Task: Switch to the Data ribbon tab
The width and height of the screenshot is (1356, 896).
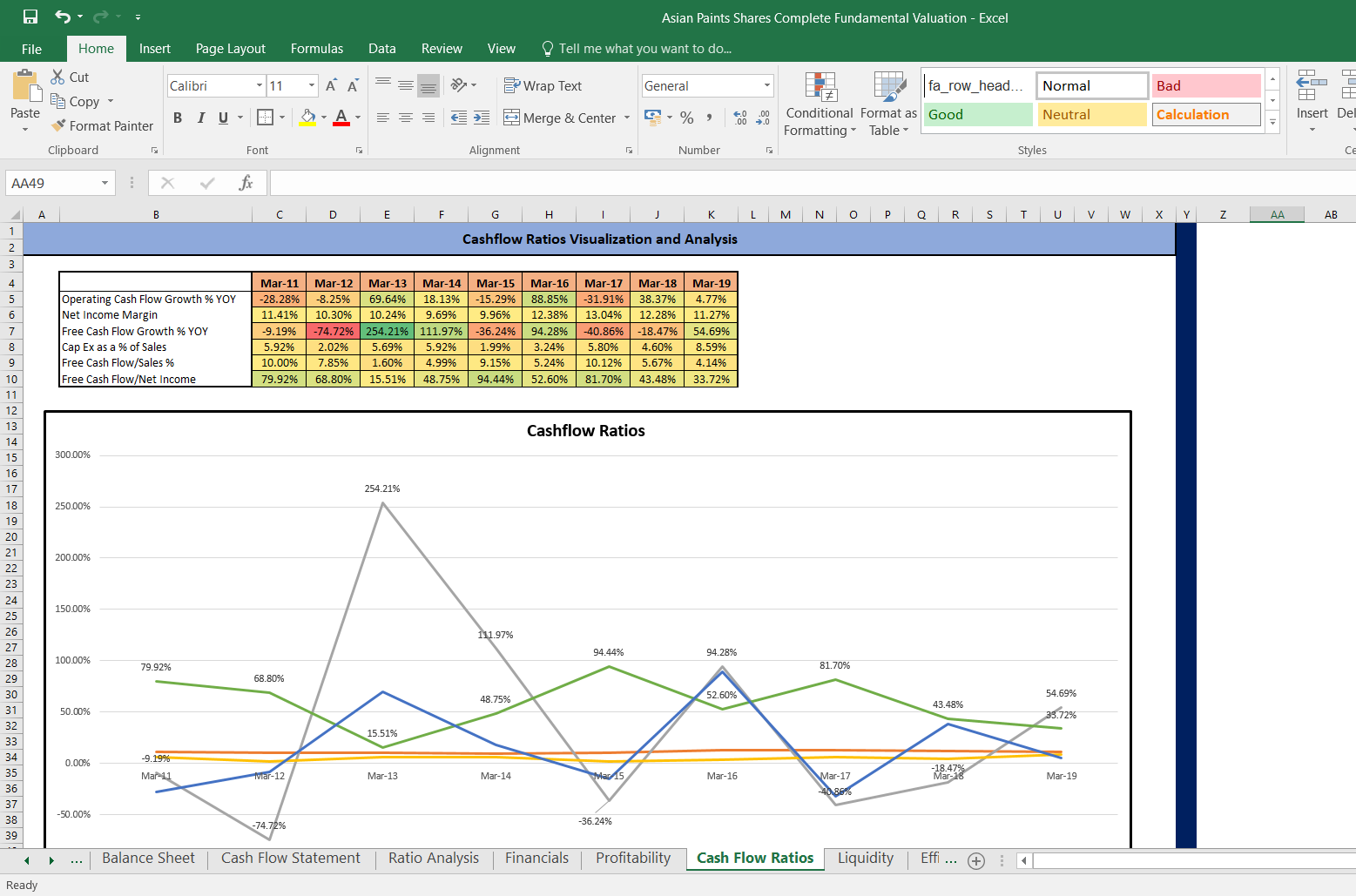Action: coord(381,49)
